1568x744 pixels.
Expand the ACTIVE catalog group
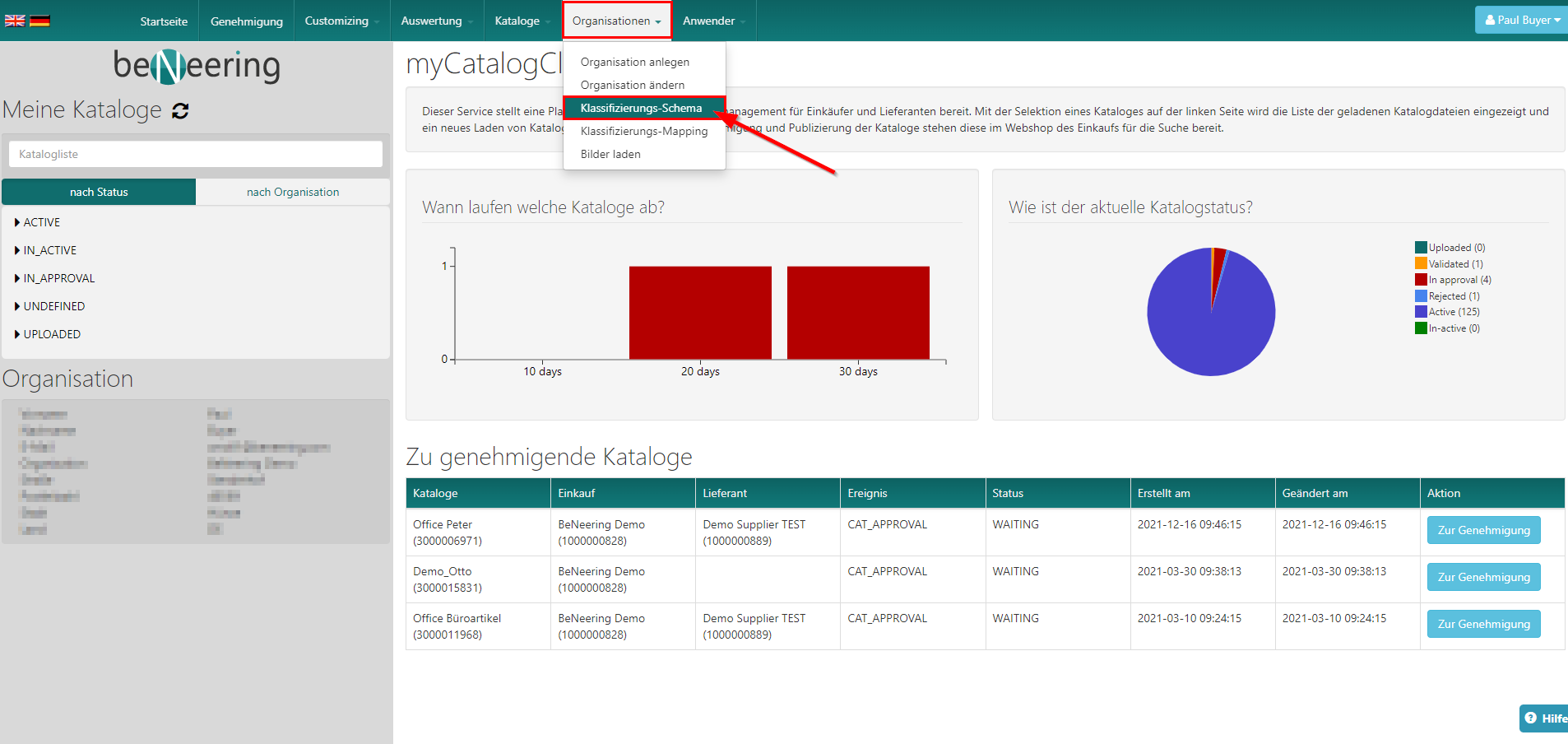click(x=41, y=222)
